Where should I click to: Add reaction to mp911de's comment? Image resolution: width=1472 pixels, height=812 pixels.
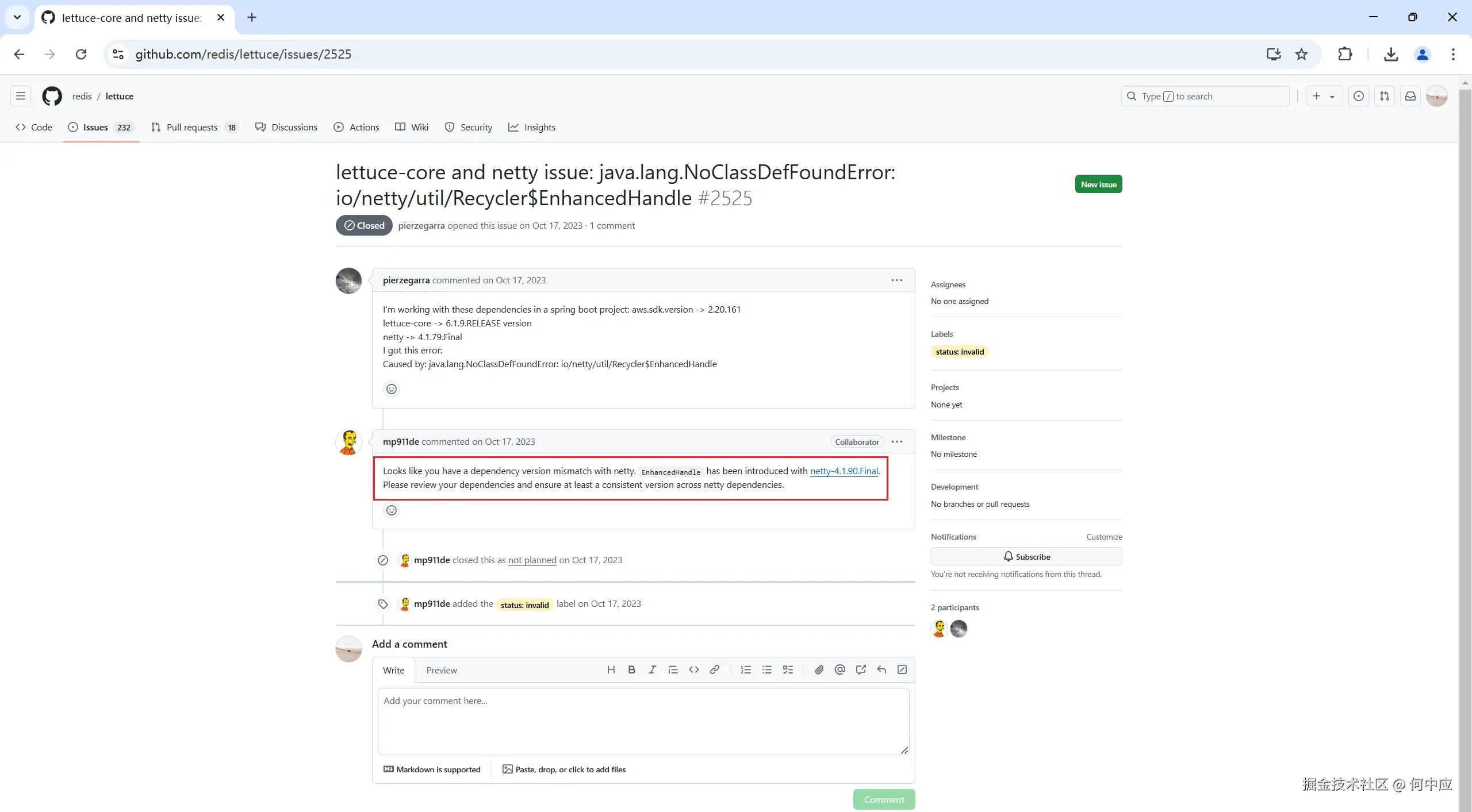click(392, 510)
